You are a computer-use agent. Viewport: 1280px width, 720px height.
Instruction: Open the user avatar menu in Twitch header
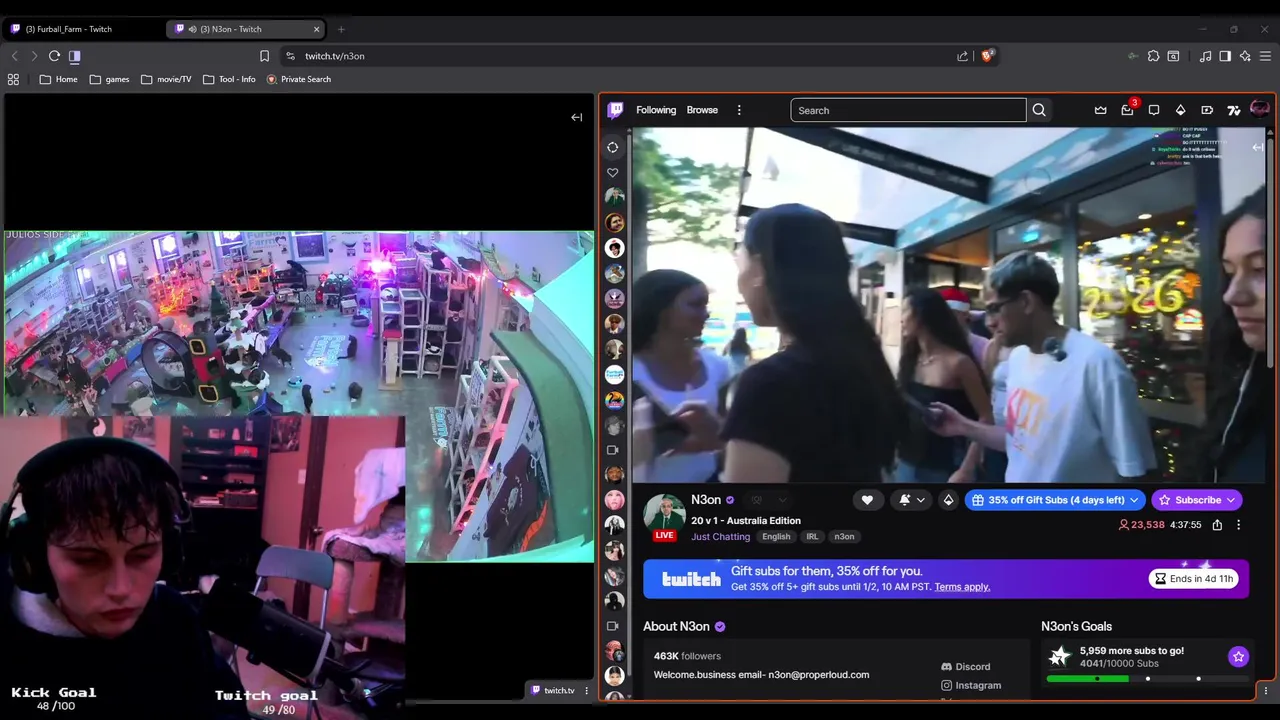(x=1259, y=109)
